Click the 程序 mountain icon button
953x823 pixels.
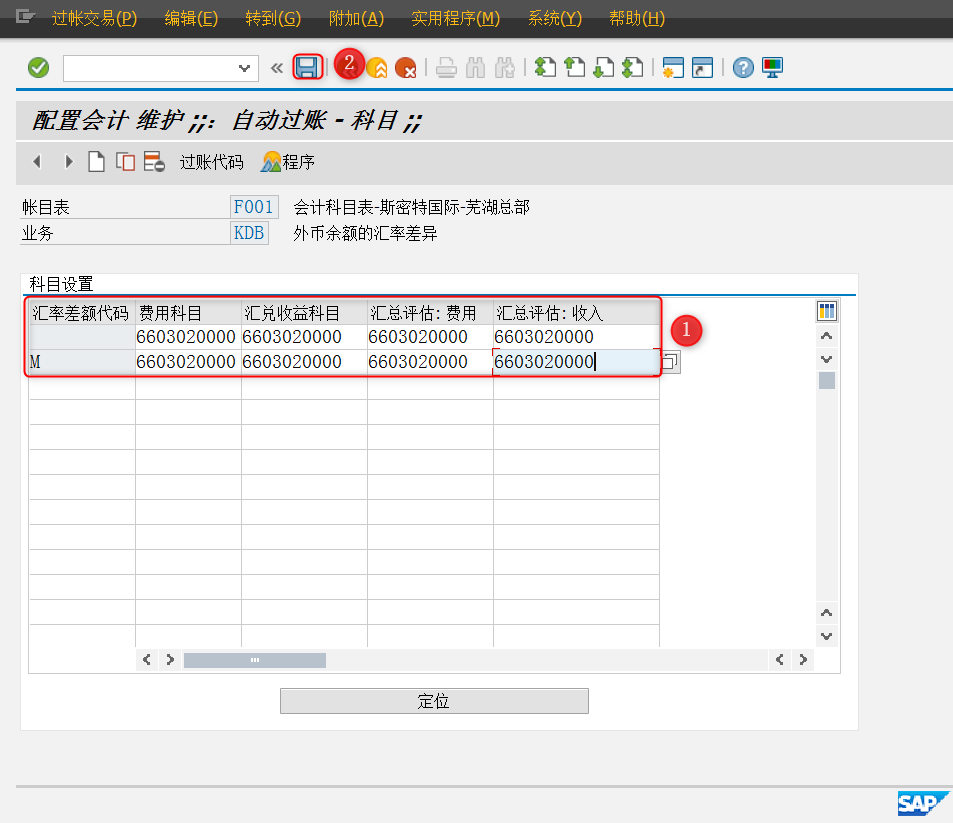[x=287, y=161]
